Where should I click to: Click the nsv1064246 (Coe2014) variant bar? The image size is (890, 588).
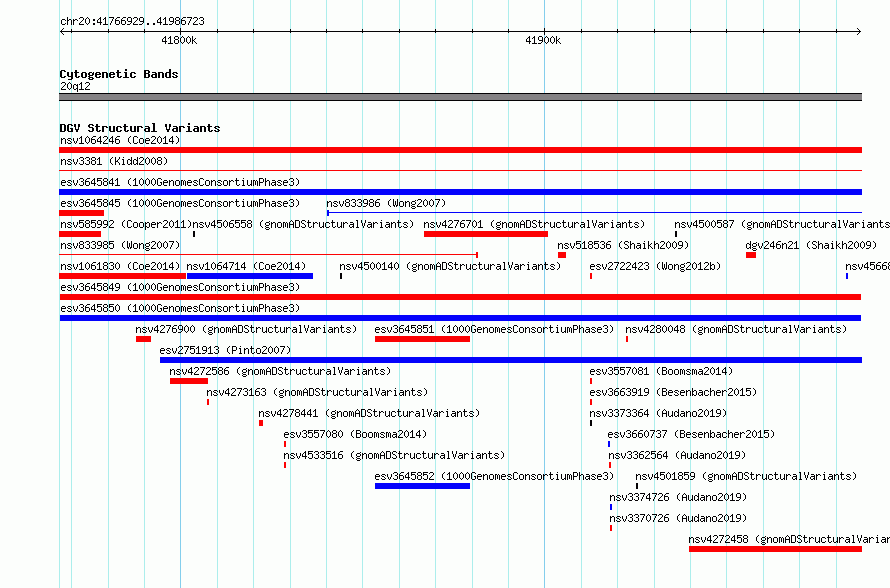(x=460, y=150)
